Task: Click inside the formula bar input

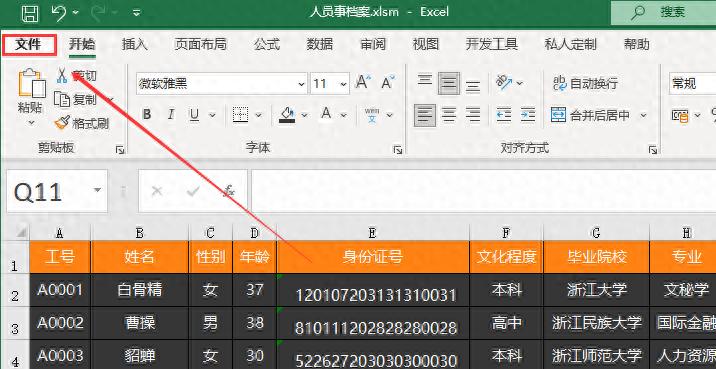Action: tap(483, 191)
